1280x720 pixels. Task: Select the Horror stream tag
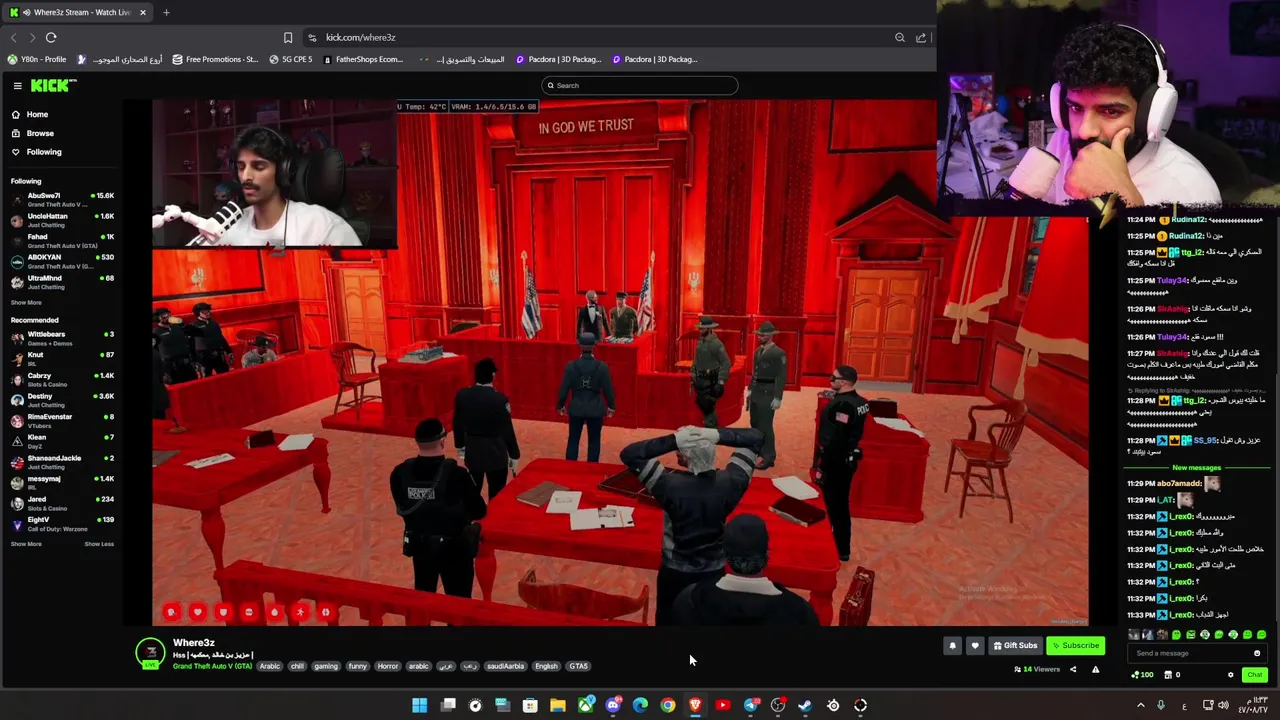click(x=388, y=666)
